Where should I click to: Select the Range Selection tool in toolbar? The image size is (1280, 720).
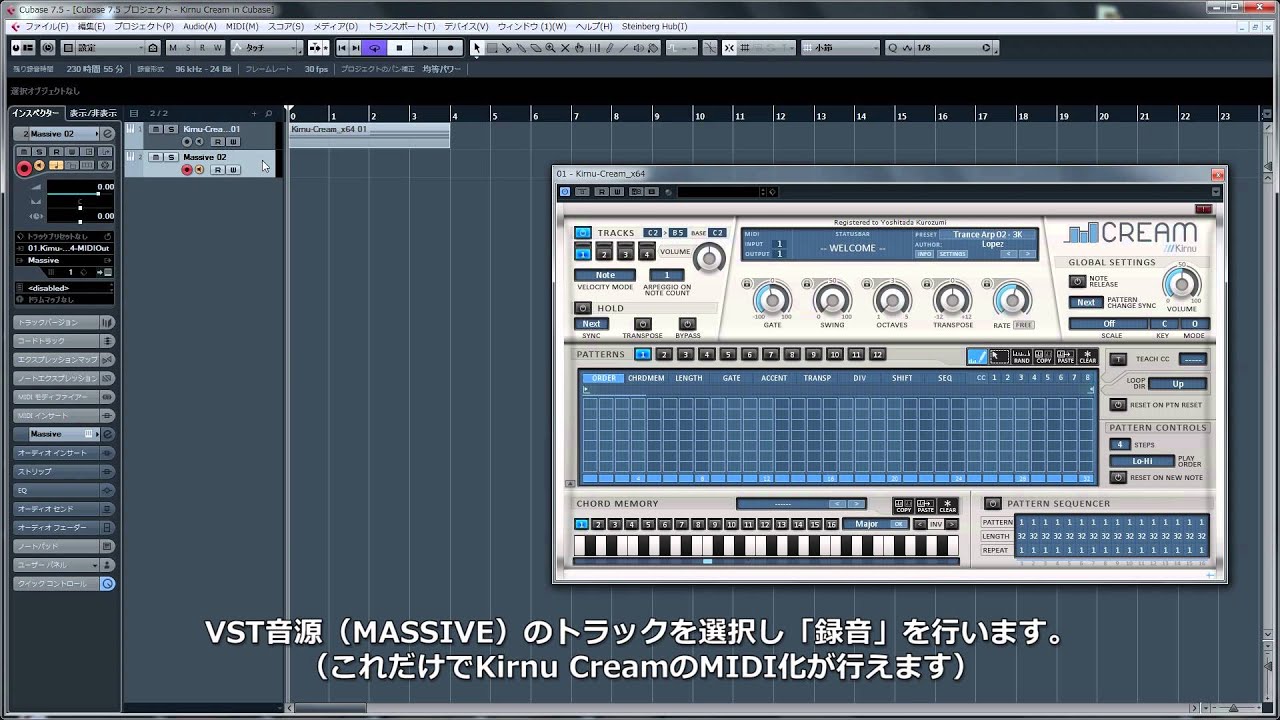point(491,48)
